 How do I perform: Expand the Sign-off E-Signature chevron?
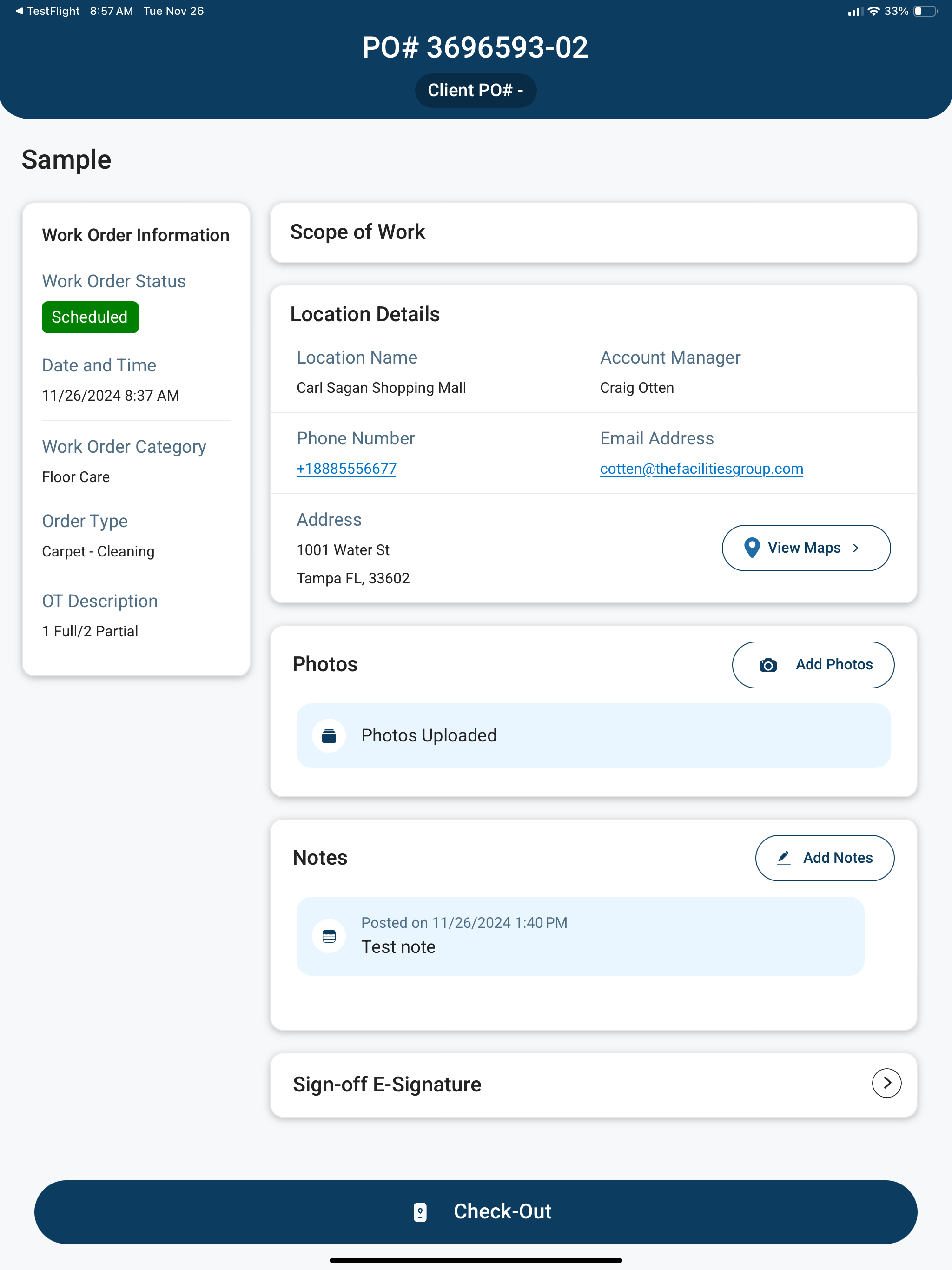886,1084
